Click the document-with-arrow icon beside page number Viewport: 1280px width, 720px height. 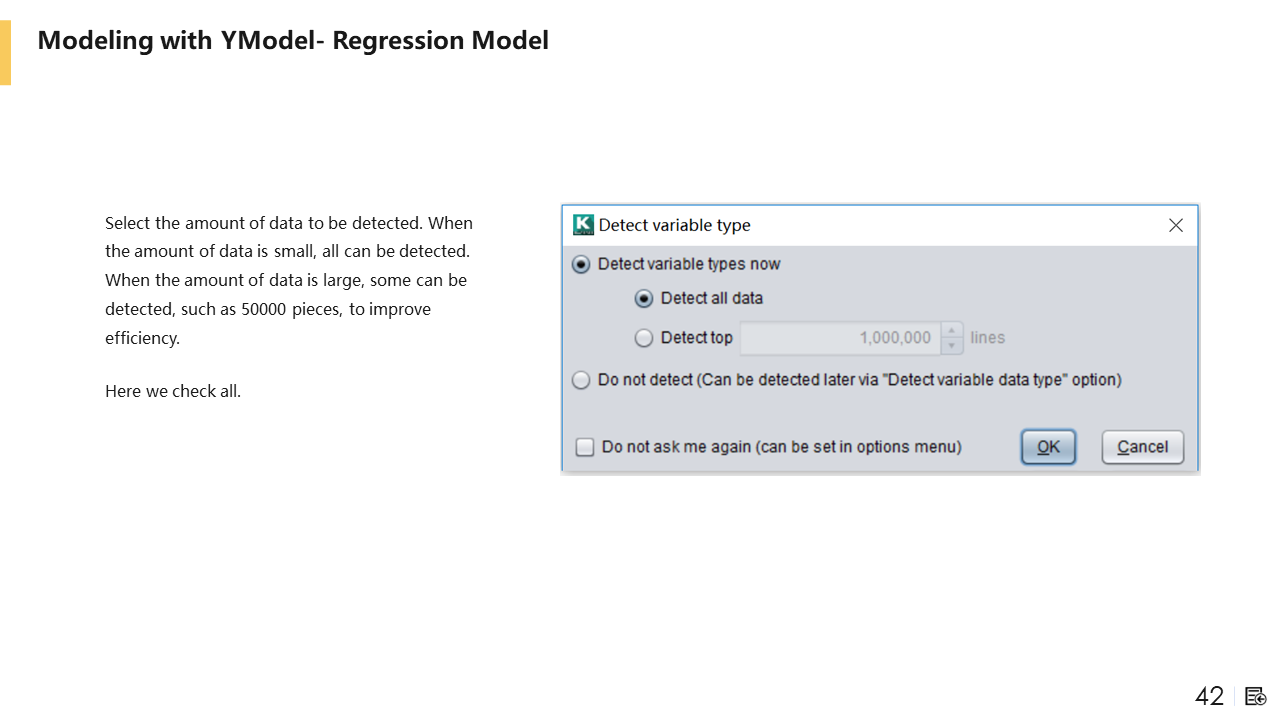[1256, 696]
